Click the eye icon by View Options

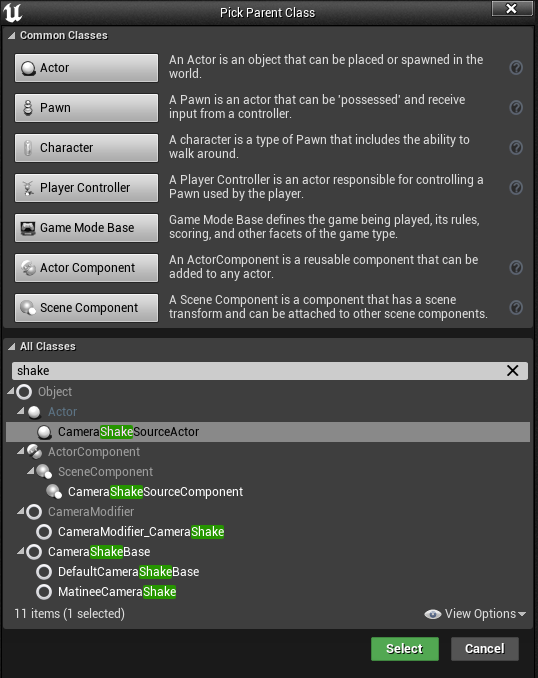click(x=432, y=614)
